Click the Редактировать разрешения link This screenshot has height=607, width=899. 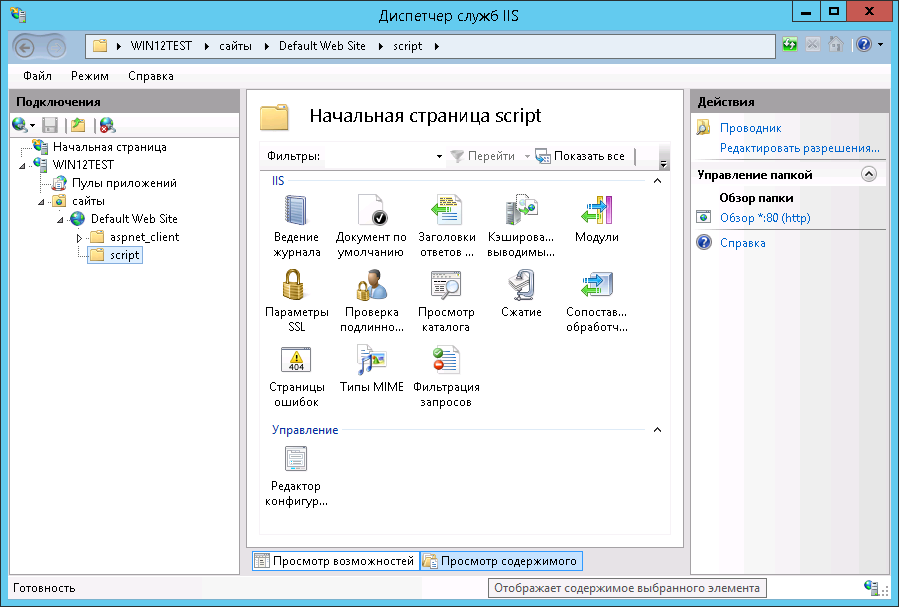799,148
